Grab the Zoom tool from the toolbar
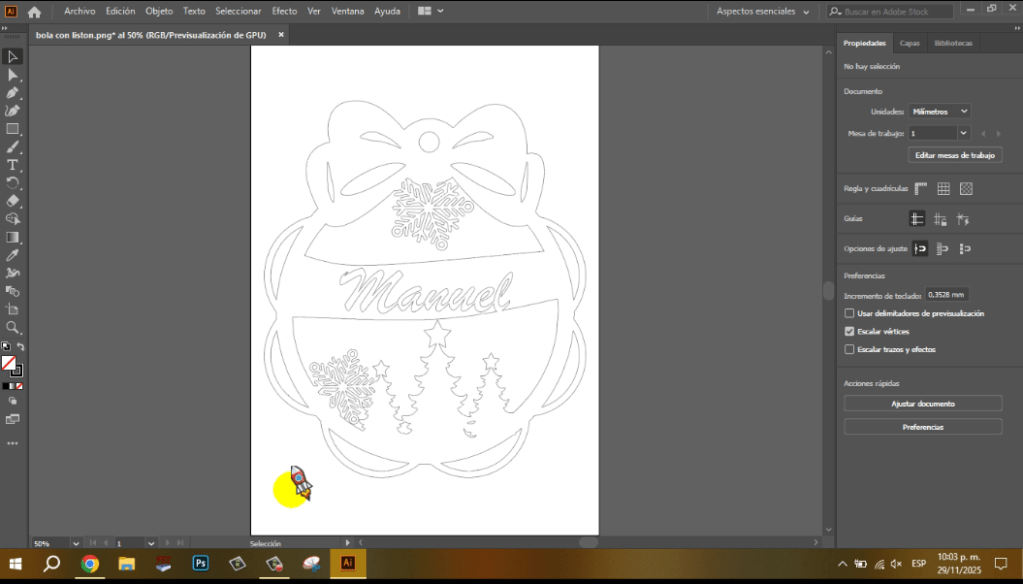The height and width of the screenshot is (584, 1023). [13, 328]
